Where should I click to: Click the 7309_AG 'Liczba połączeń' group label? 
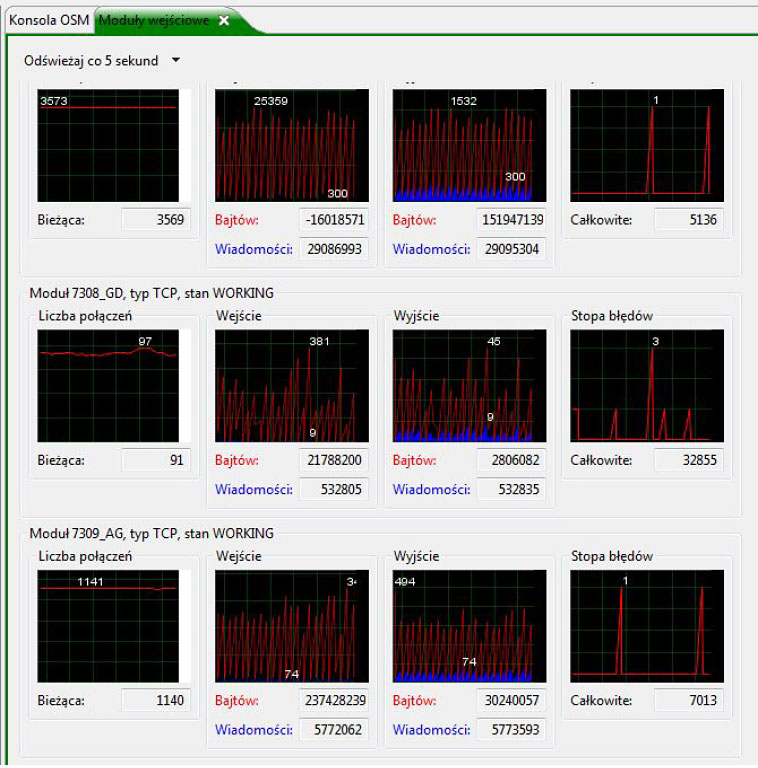point(85,556)
